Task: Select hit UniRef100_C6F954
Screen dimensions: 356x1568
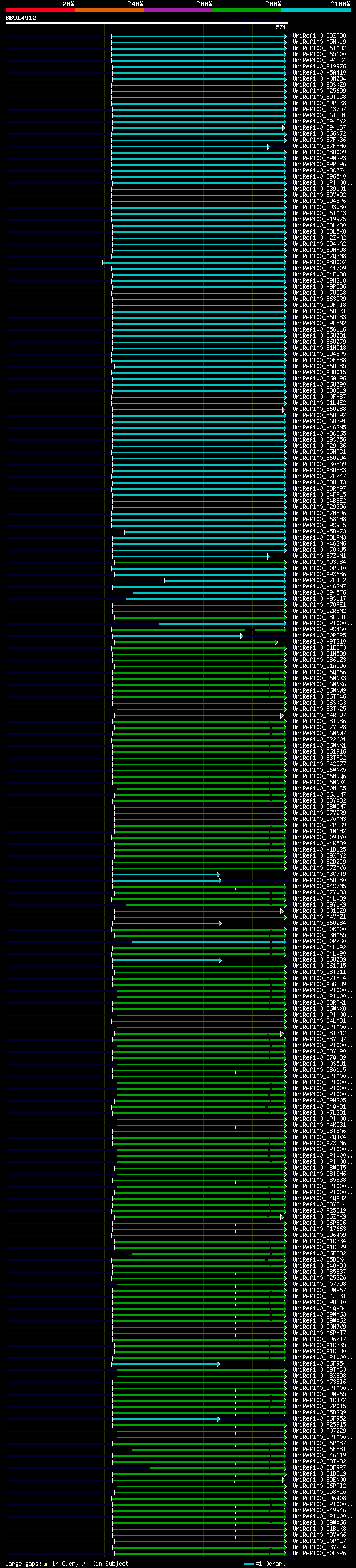Action: (x=319, y=1363)
